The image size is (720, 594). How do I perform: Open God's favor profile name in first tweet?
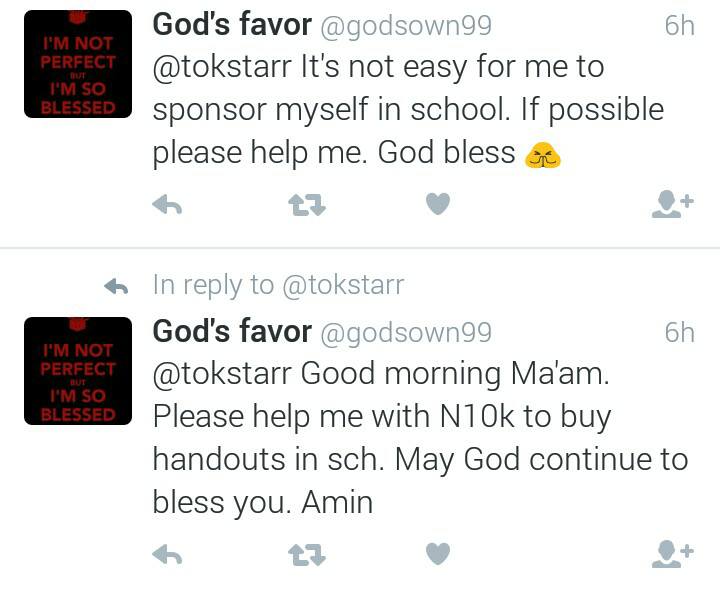tap(231, 25)
